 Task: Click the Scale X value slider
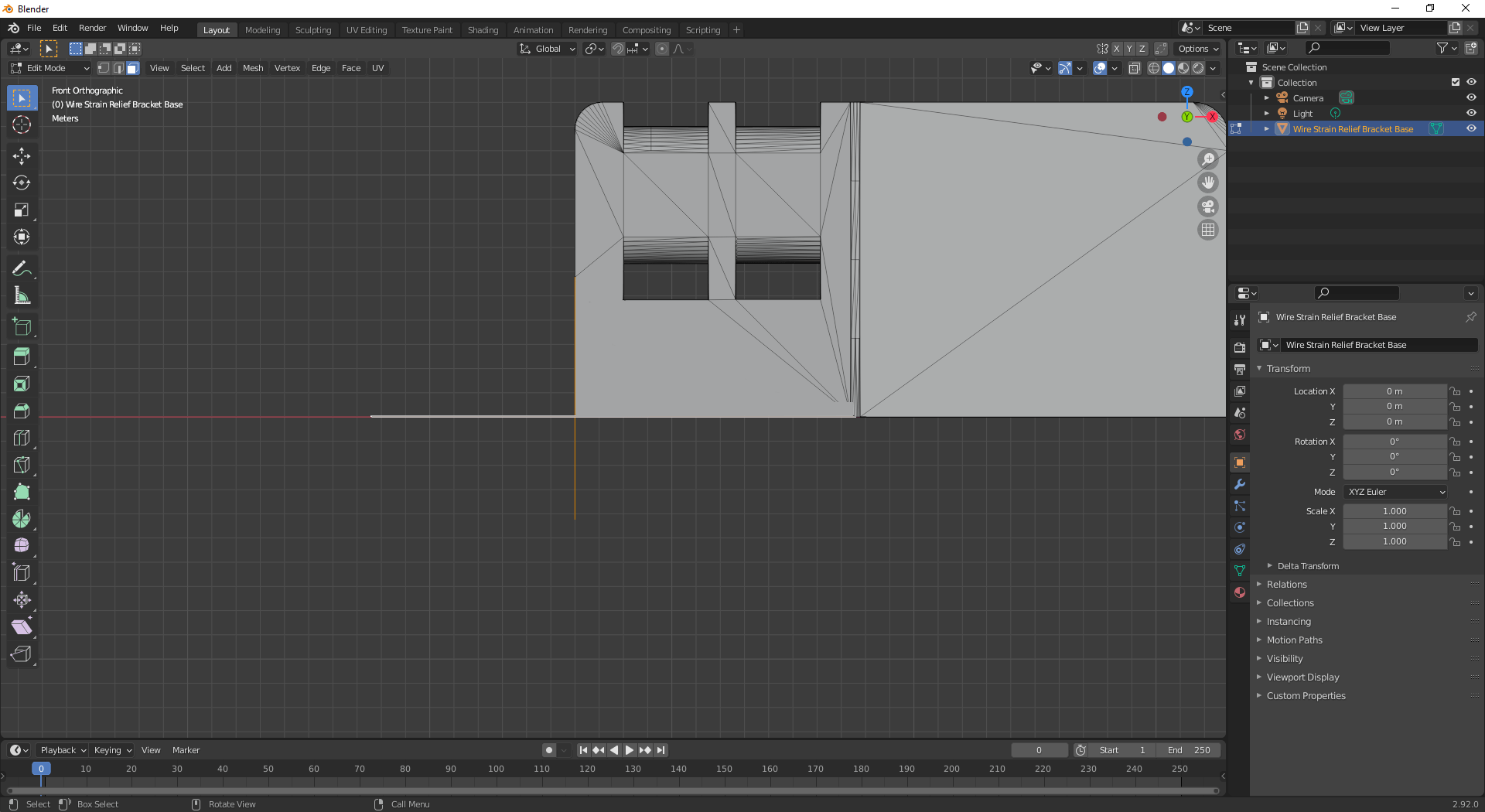click(x=1395, y=510)
